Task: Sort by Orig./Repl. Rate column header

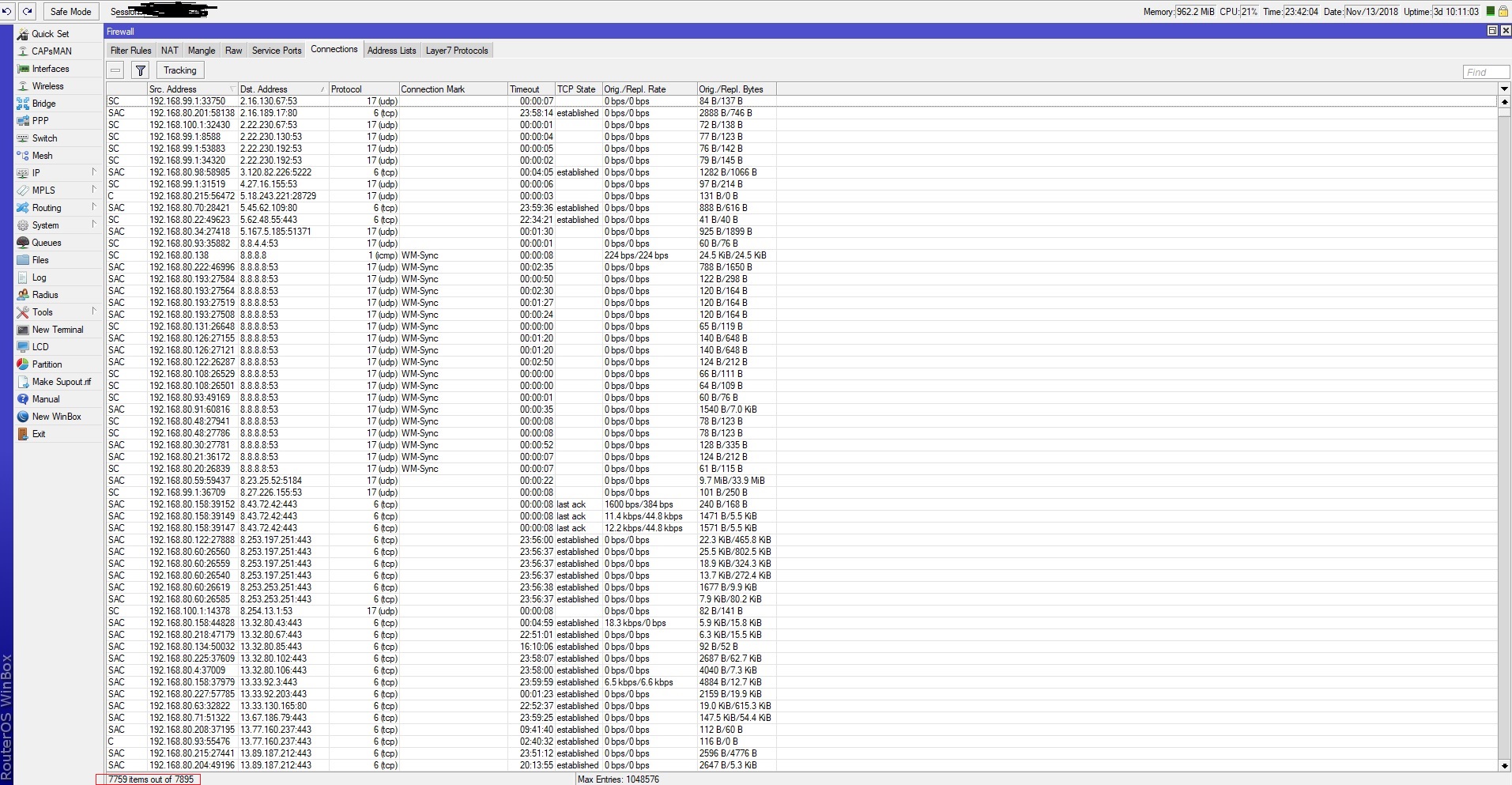Action: click(649, 89)
